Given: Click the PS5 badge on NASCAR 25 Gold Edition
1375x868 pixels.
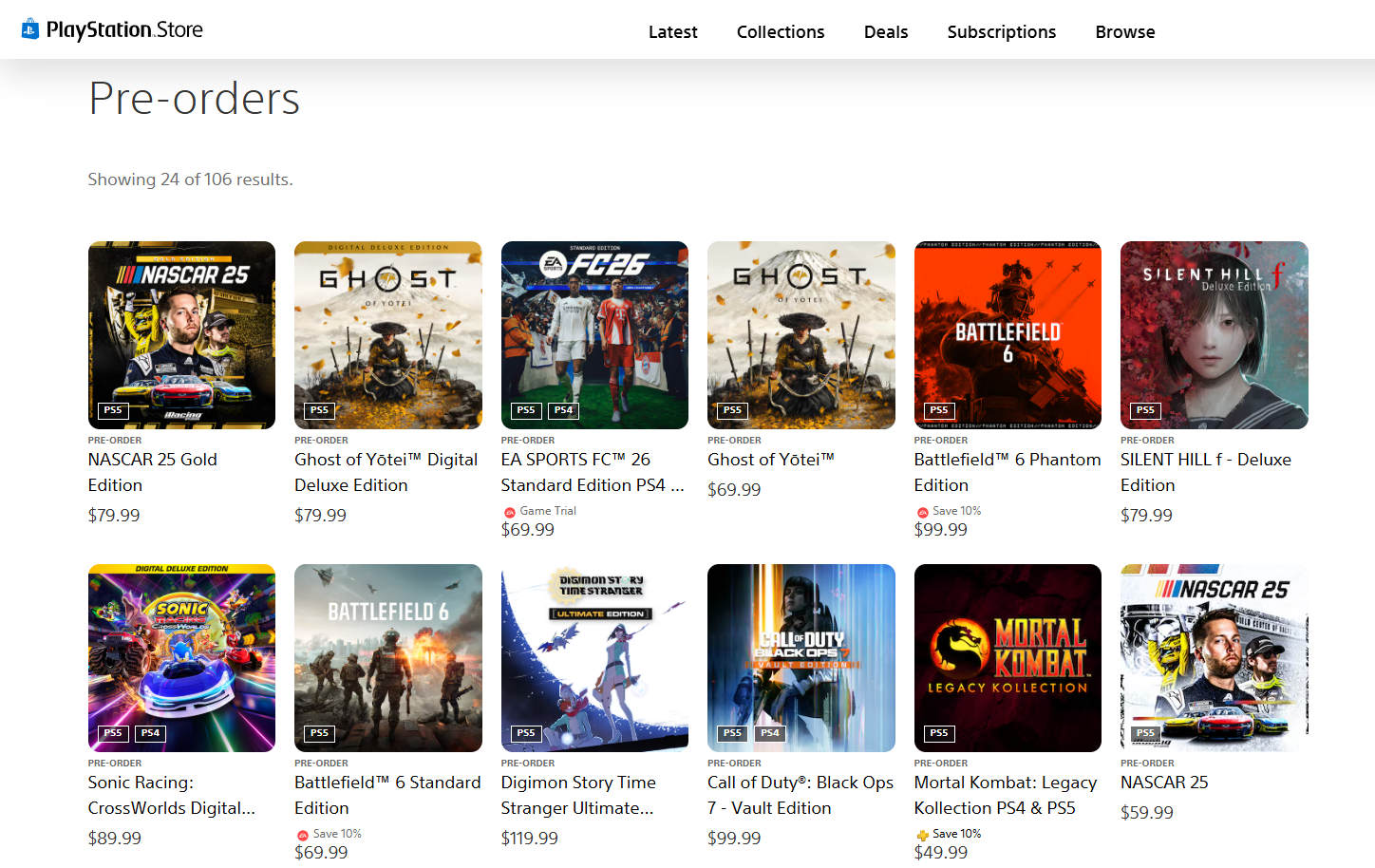Looking at the screenshot, I should click(x=113, y=410).
